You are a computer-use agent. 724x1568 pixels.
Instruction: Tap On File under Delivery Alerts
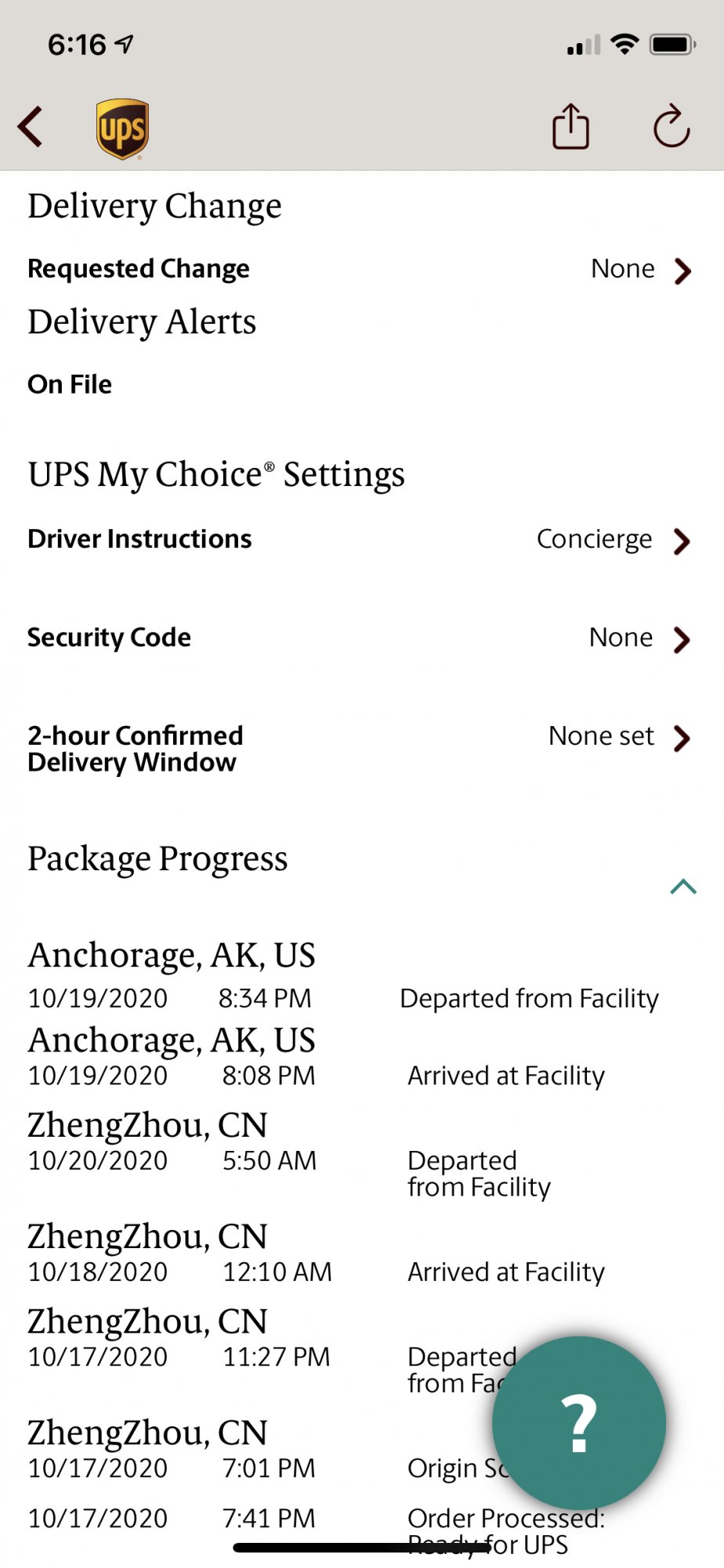[70, 384]
